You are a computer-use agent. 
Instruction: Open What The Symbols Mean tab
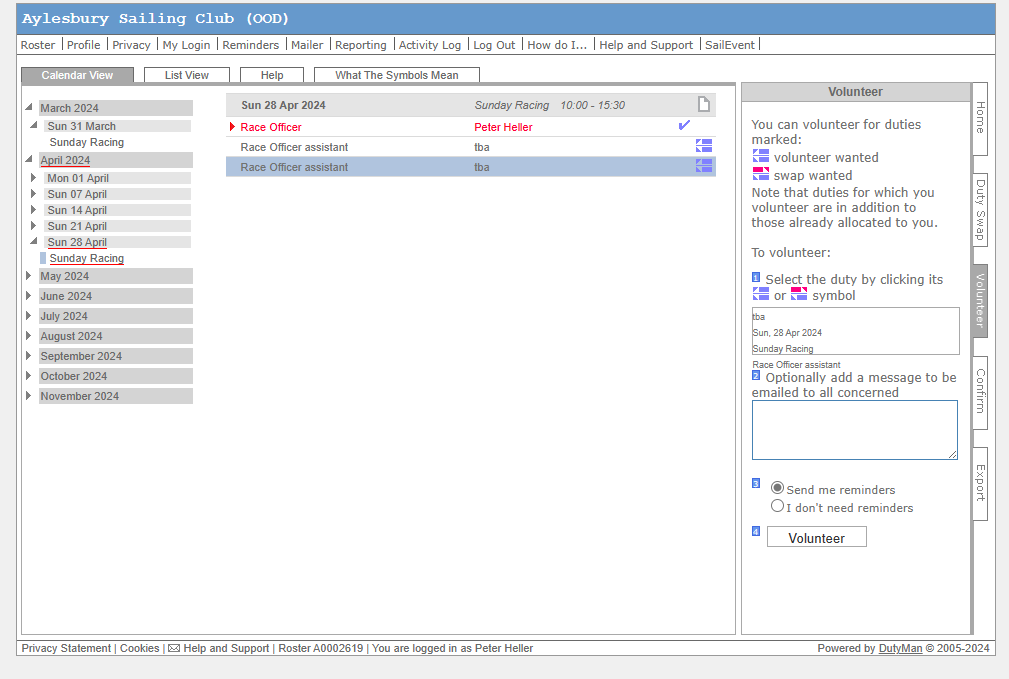tap(396, 75)
